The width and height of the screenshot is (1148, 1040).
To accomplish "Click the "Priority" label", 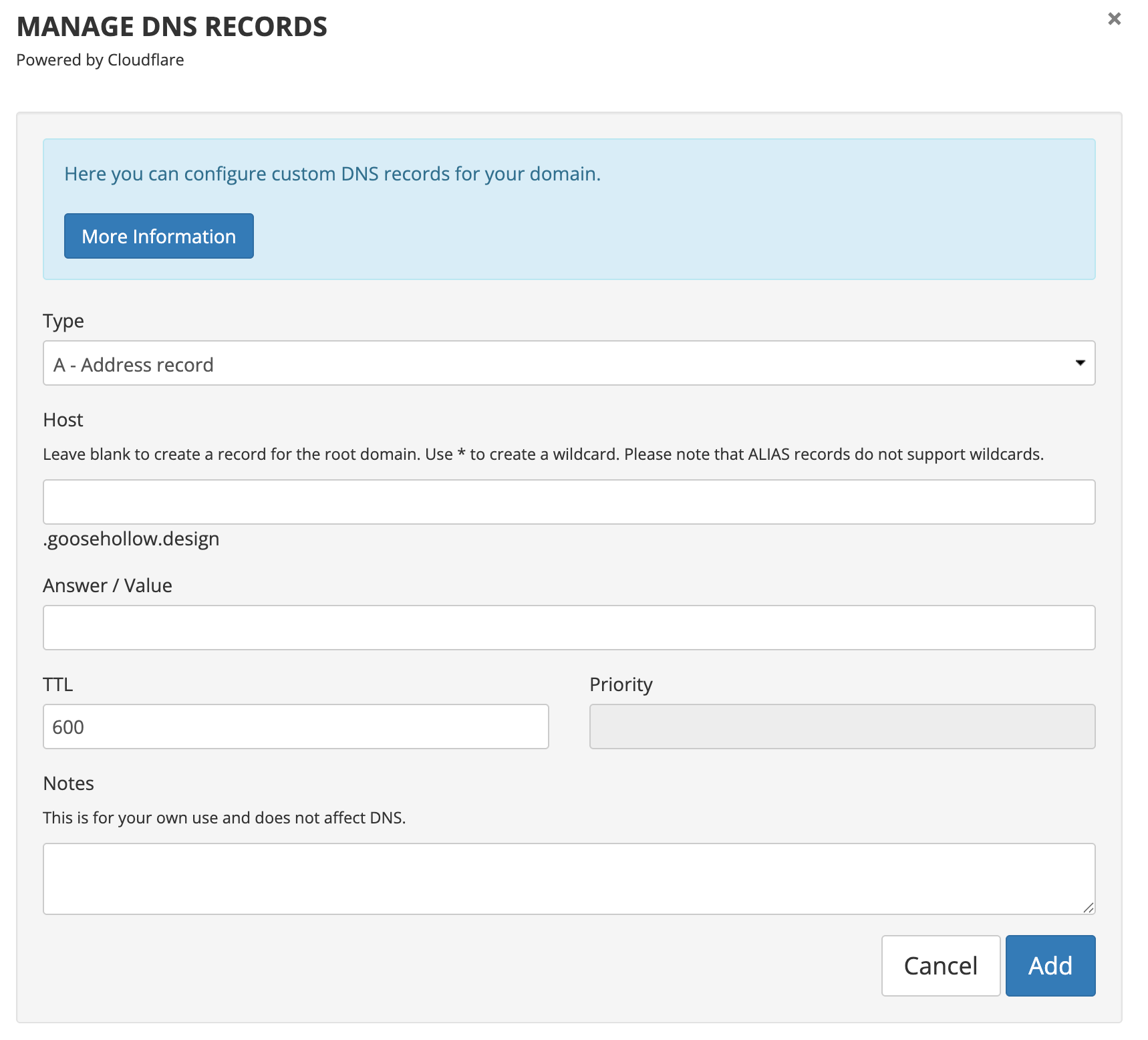I will click(621, 684).
